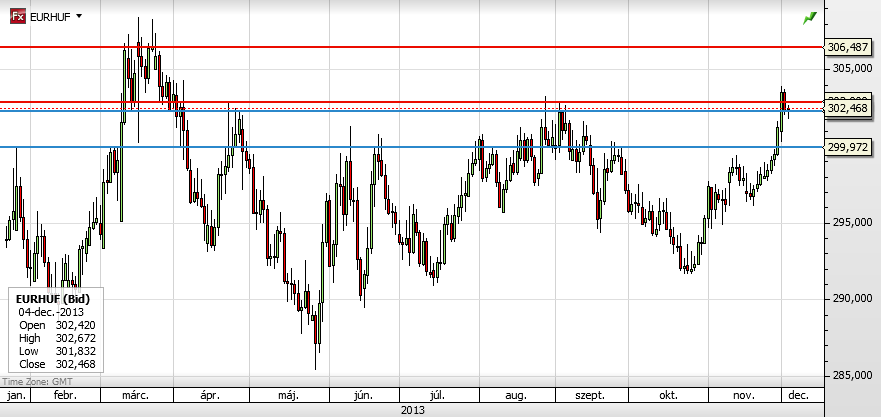
Task: Click the green trend arrow icon
Action: coord(810,18)
